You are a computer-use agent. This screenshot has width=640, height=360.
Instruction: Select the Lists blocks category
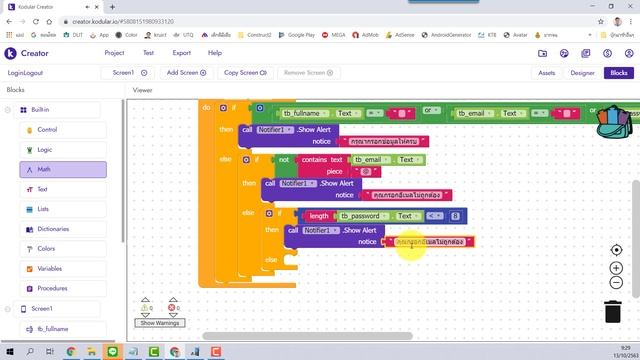[x=63, y=209]
